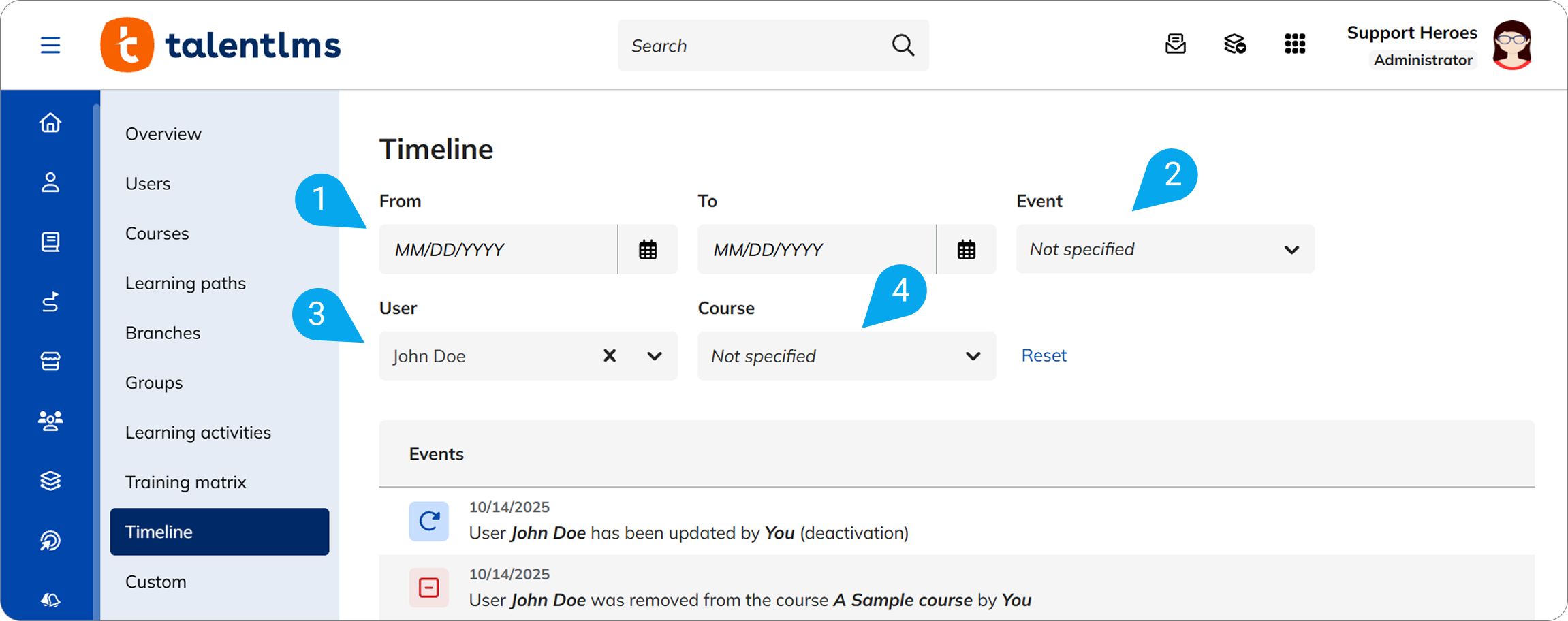Open the Training matrix report
1568x621 pixels.
[185, 482]
